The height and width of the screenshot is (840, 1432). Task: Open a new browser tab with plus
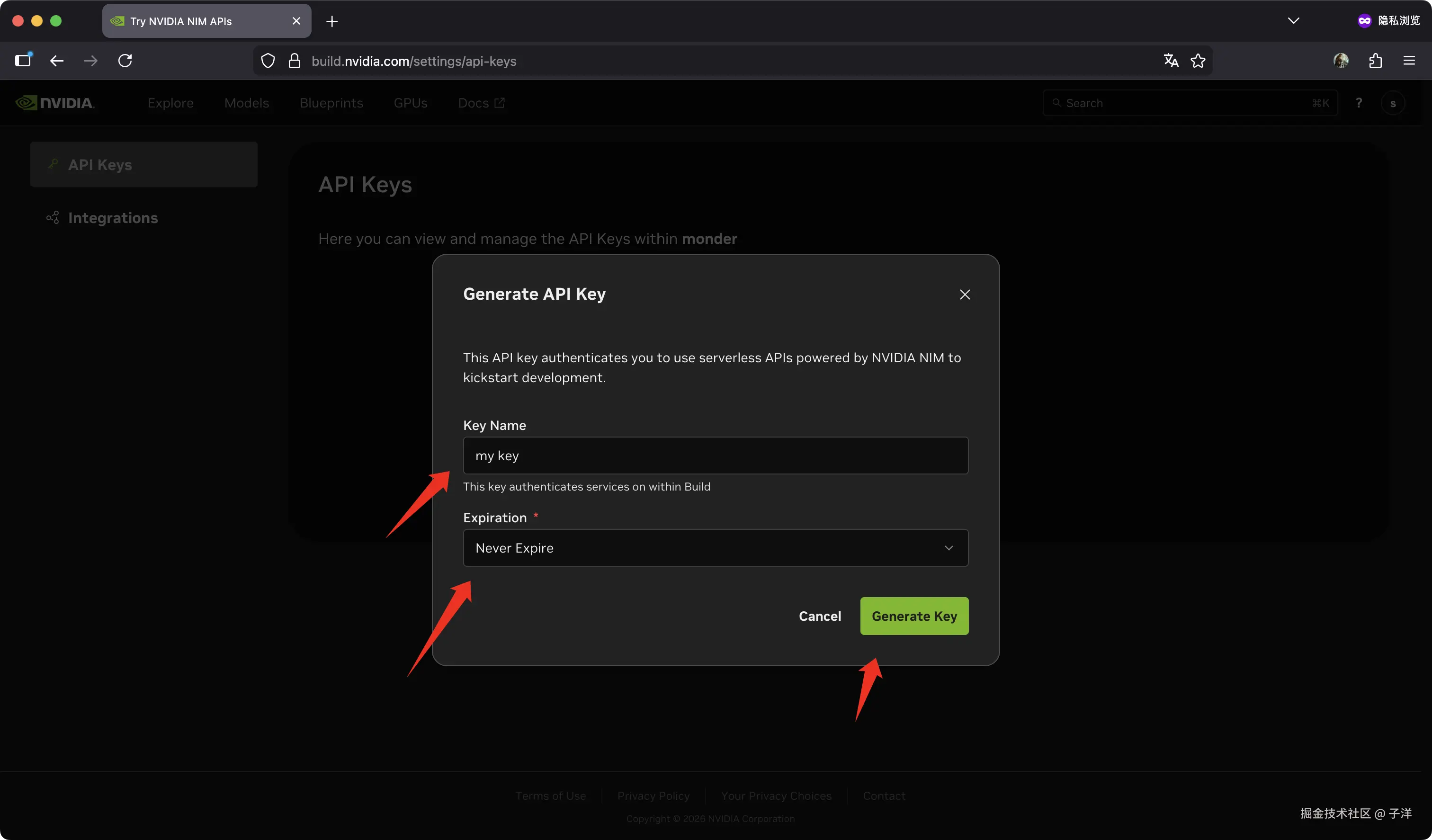point(332,22)
